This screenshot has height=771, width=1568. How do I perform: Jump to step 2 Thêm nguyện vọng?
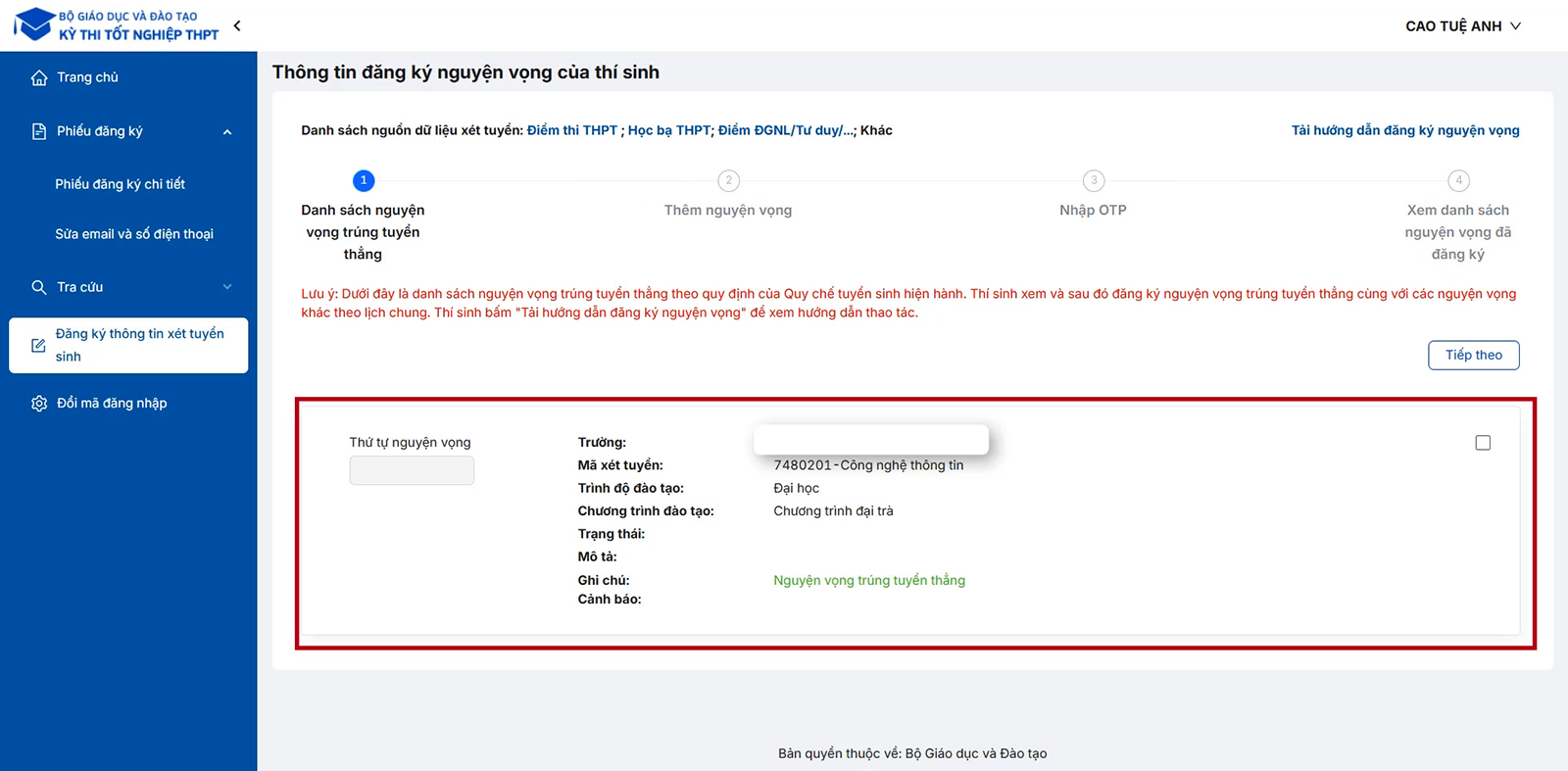click(728, 181)
